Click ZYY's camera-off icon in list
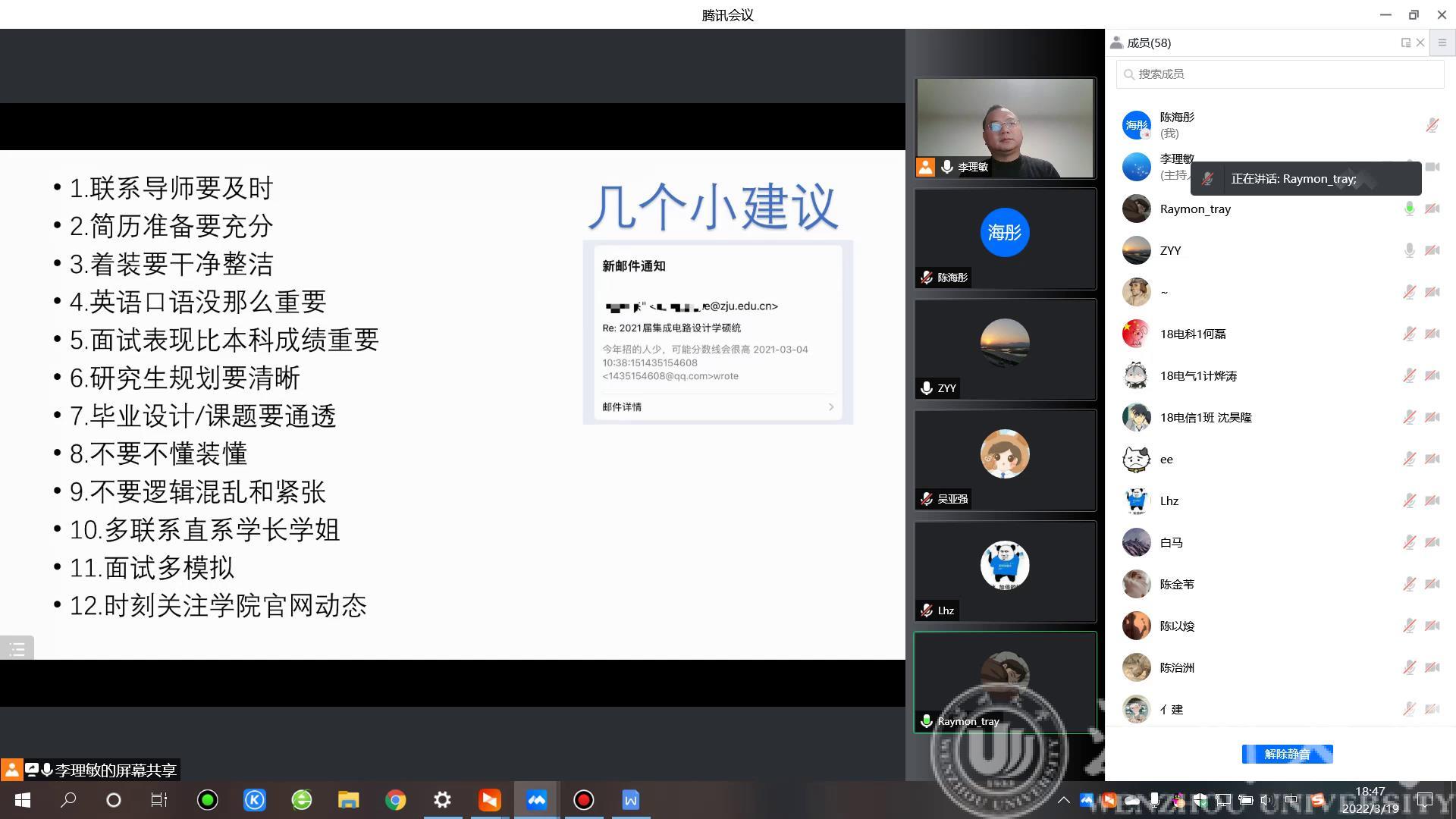 click(1432, 250)
